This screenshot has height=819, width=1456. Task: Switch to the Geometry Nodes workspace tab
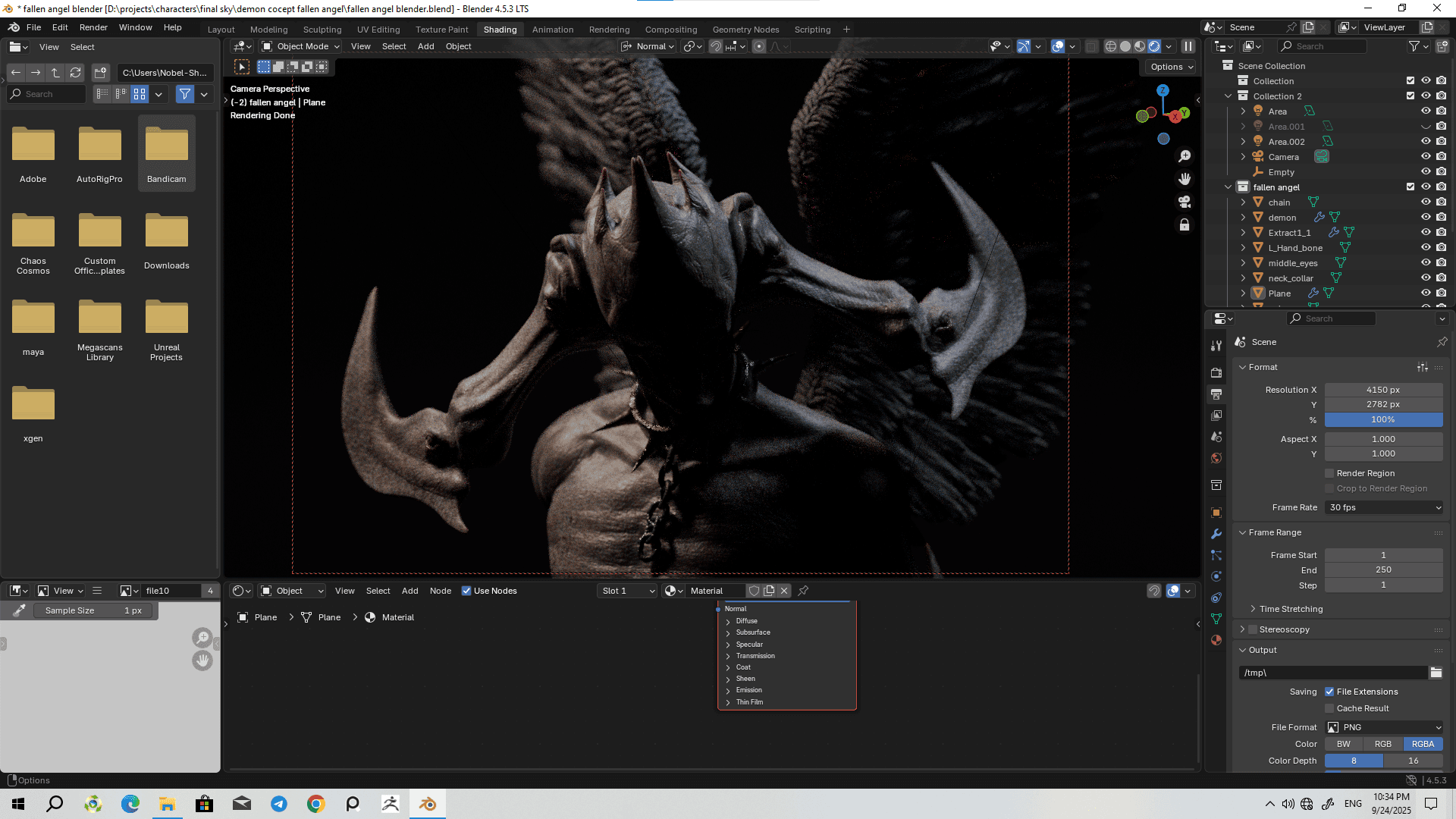click(x=745, y=30)
